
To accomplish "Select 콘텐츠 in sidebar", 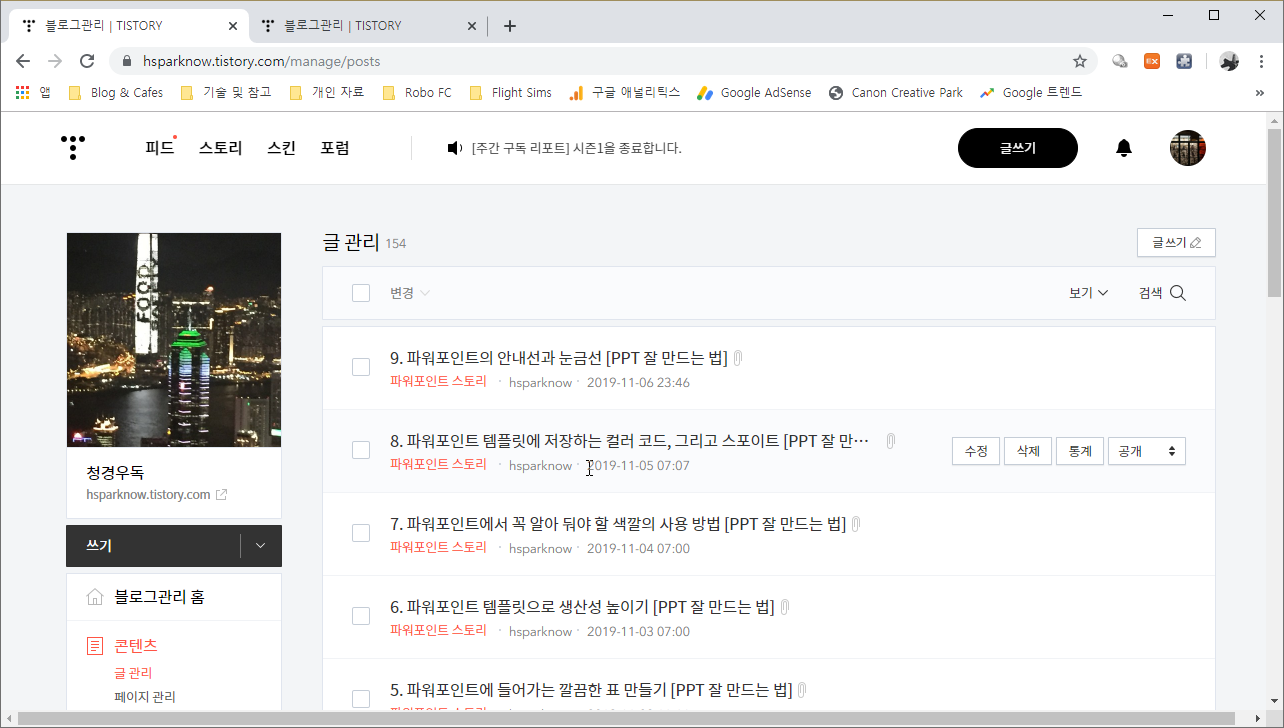I will click(x=135, y=646).
